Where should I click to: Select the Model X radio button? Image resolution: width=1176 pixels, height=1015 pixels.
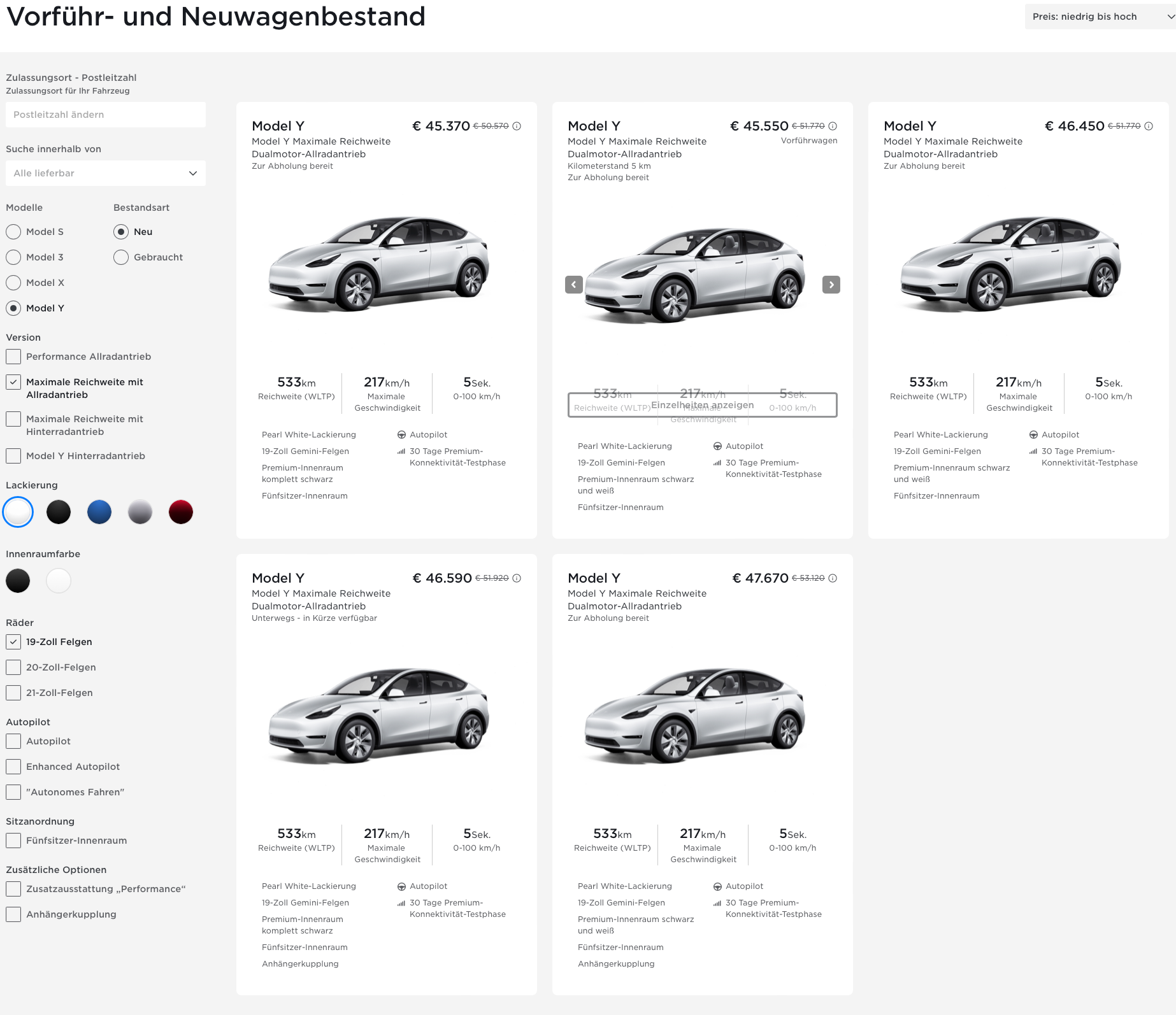click(x=13, y=283)
